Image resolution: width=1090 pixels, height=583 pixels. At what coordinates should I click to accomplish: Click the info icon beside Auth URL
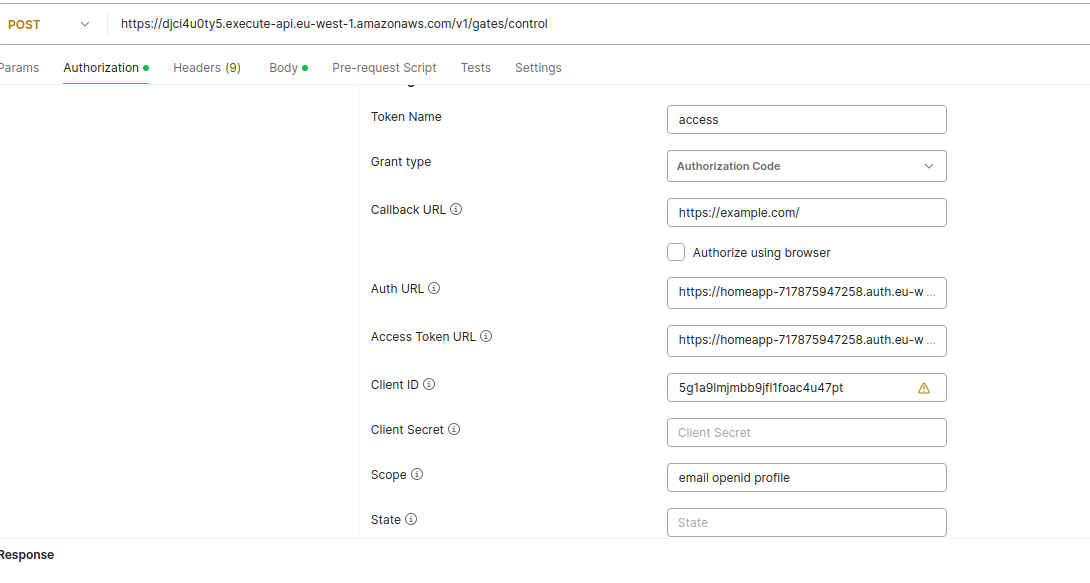434,289
